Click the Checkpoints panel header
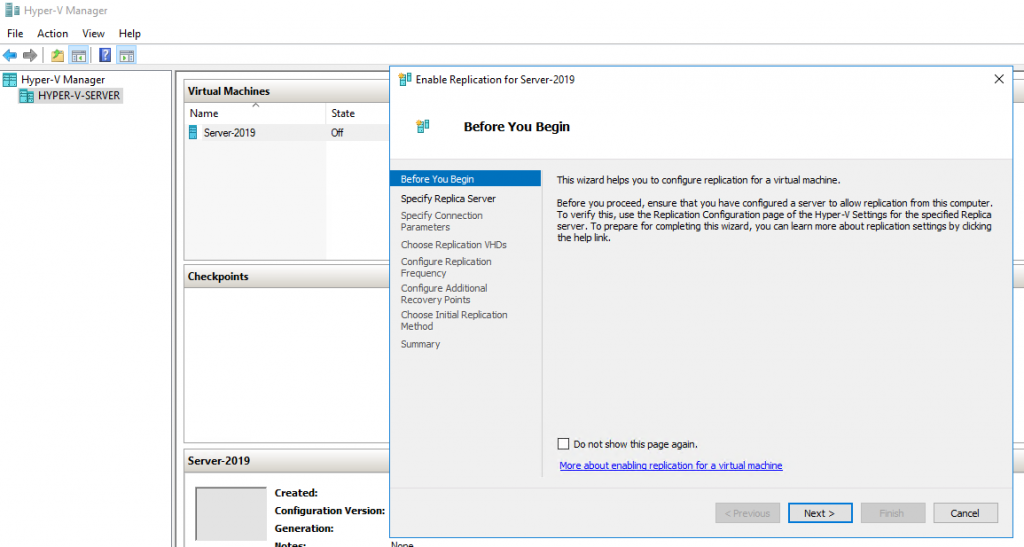 [287, 277]
